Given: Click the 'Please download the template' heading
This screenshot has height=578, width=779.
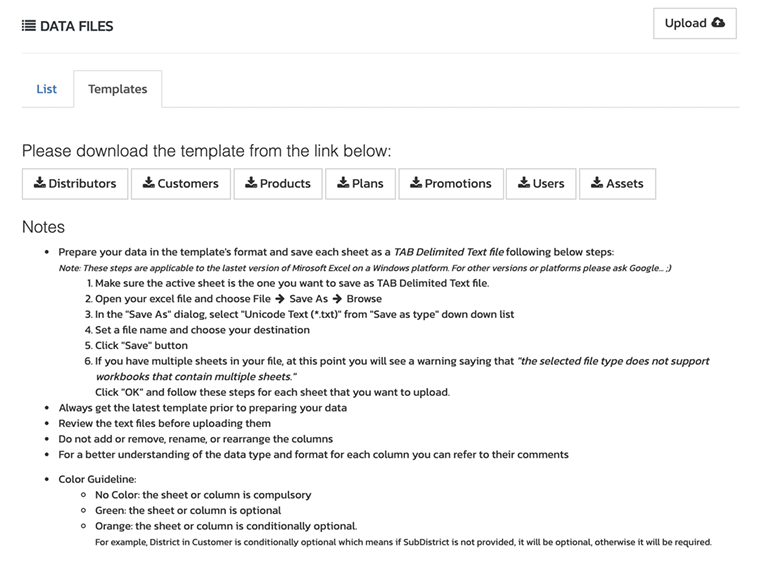Looking at the screenshot, I should click(206, 151).
